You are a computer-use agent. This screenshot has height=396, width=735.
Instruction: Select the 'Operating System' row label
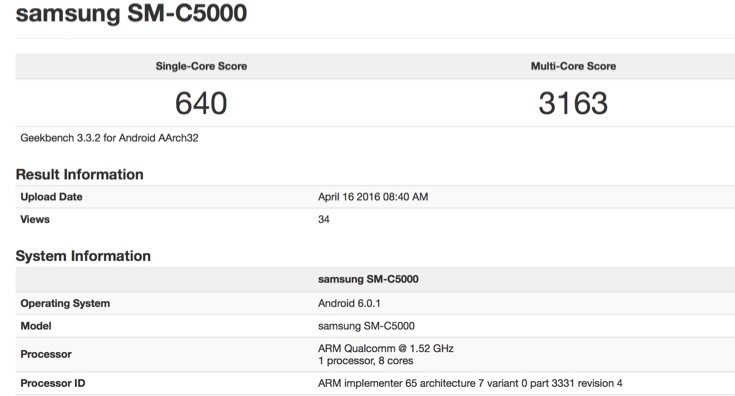pos(65,303)
